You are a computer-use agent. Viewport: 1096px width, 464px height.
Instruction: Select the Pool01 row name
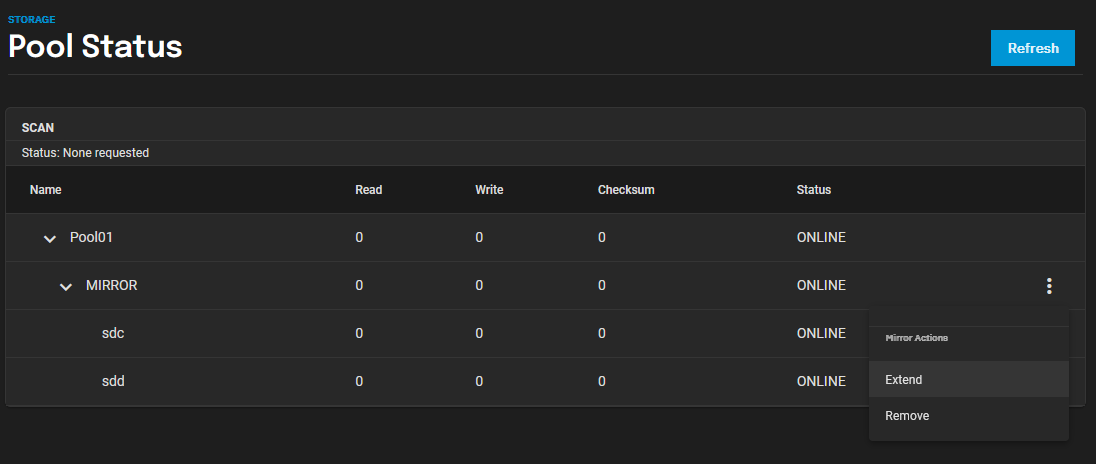(91, 238)
